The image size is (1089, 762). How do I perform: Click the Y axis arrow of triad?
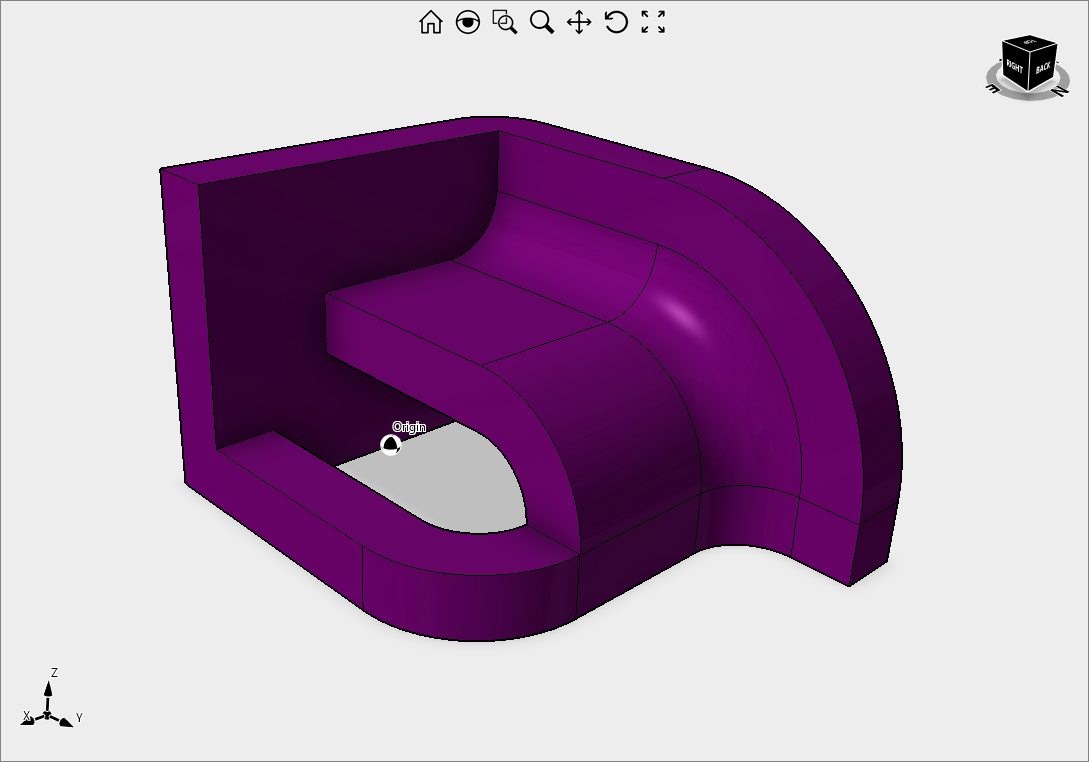65,720
